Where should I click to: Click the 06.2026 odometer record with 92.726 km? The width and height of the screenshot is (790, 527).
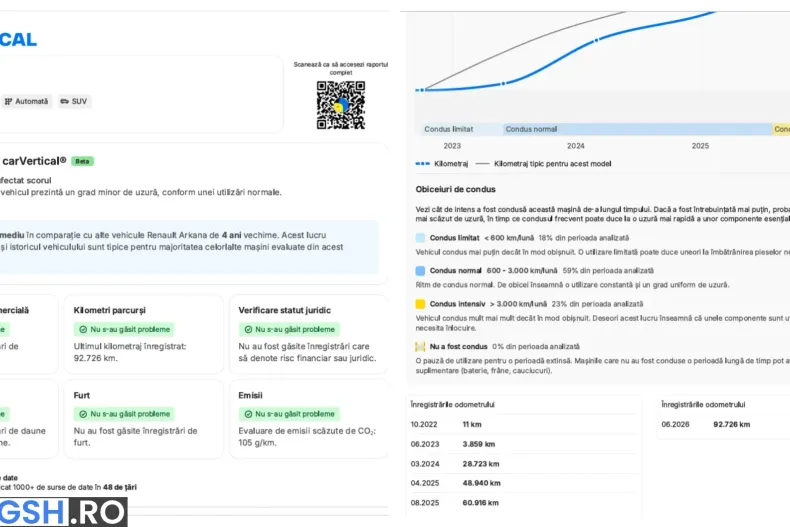(706, 424)
